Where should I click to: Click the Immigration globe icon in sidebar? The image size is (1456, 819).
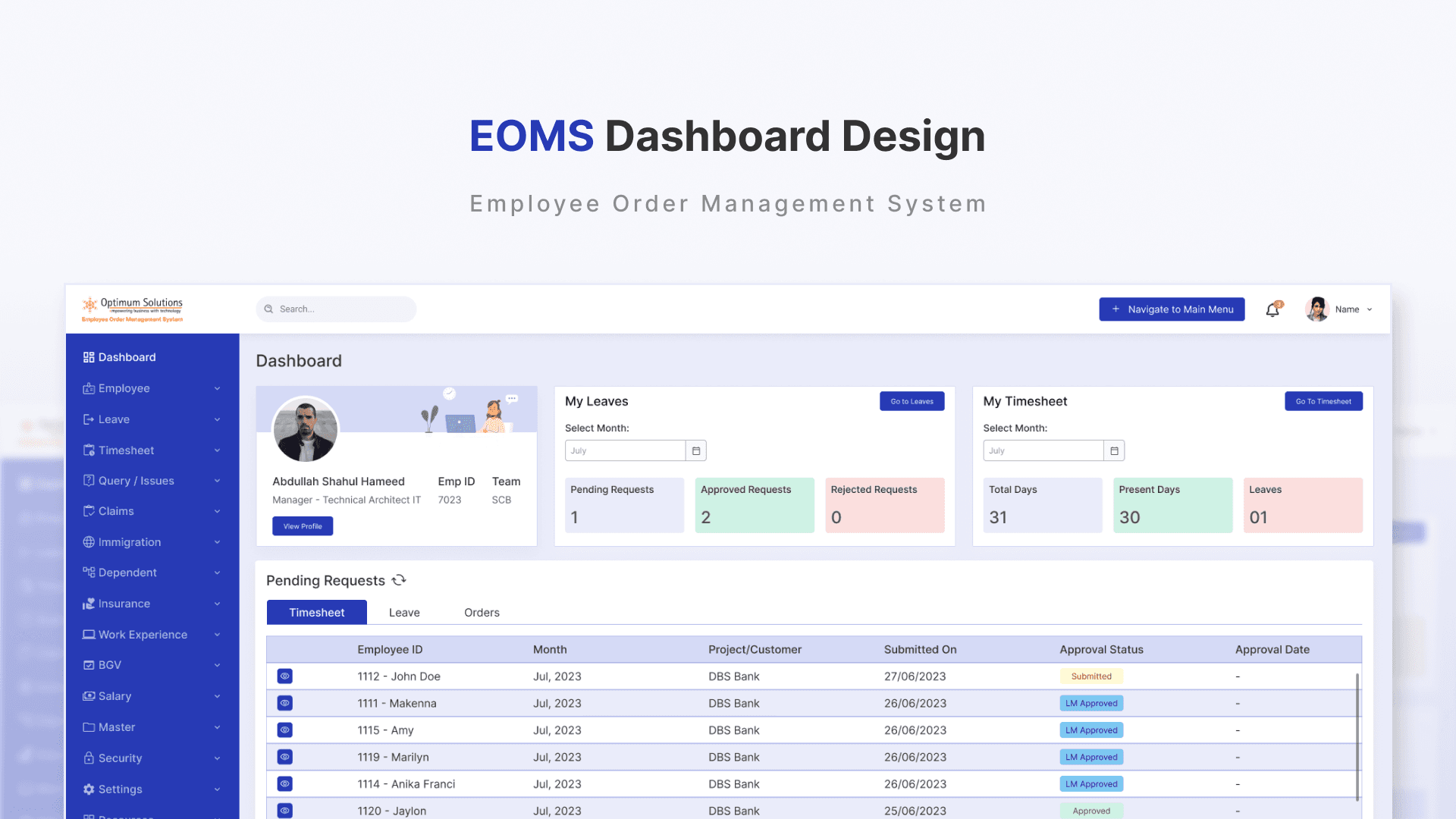(89, 542)
